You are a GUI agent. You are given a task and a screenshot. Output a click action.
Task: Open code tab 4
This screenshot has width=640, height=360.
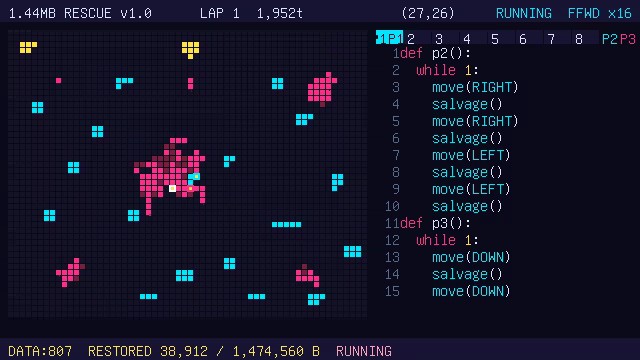click(x=467, y=39)
